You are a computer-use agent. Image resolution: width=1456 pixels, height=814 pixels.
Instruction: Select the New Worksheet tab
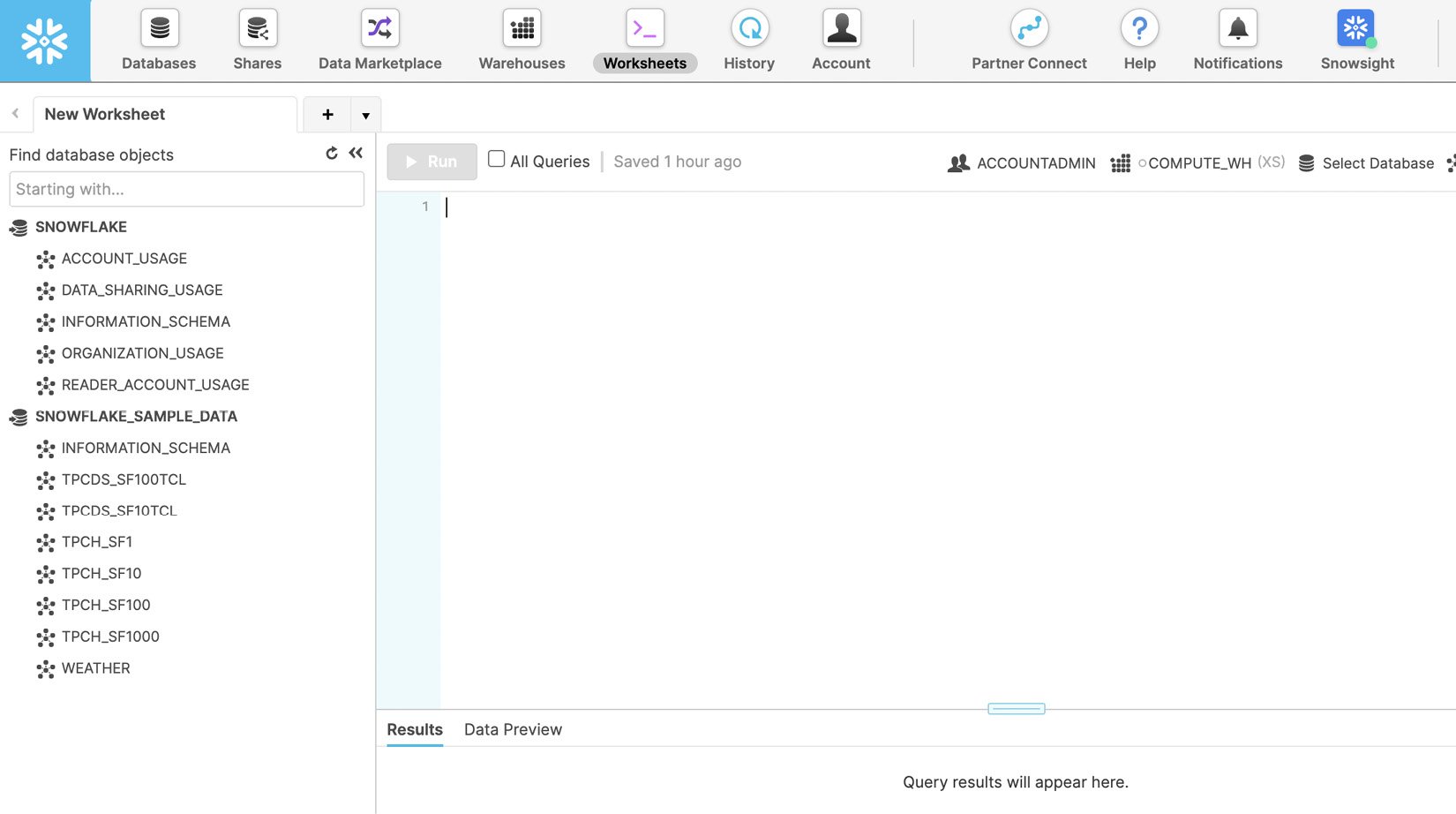tap(165, 115)
